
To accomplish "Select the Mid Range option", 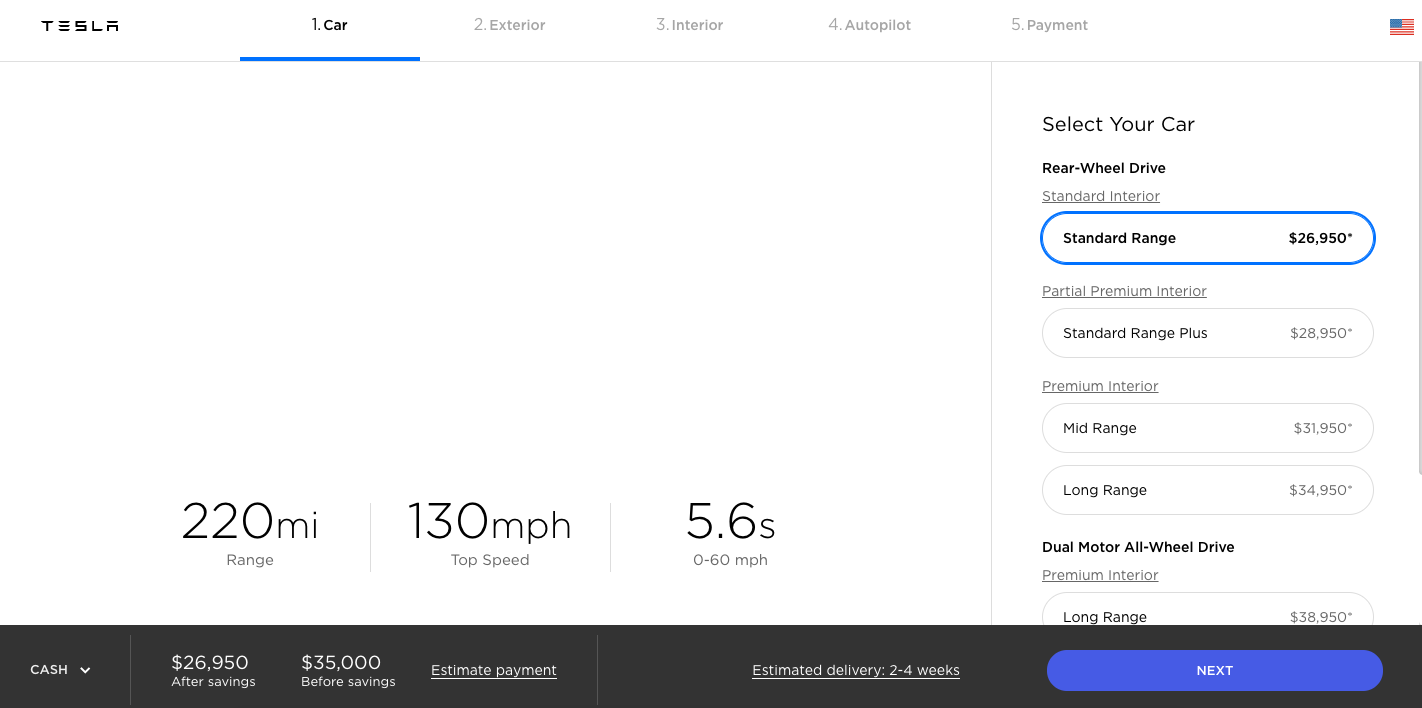I will [x=1208, y=428].
